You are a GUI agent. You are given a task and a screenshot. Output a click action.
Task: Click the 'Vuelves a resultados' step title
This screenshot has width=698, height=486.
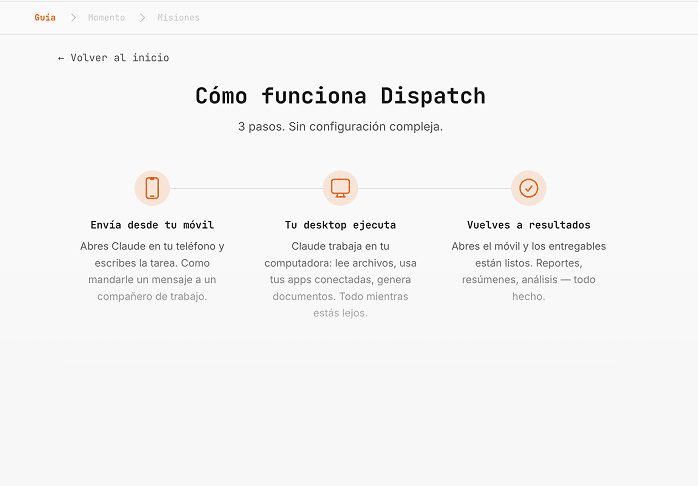pyautogui.click(x=529, y=225)
